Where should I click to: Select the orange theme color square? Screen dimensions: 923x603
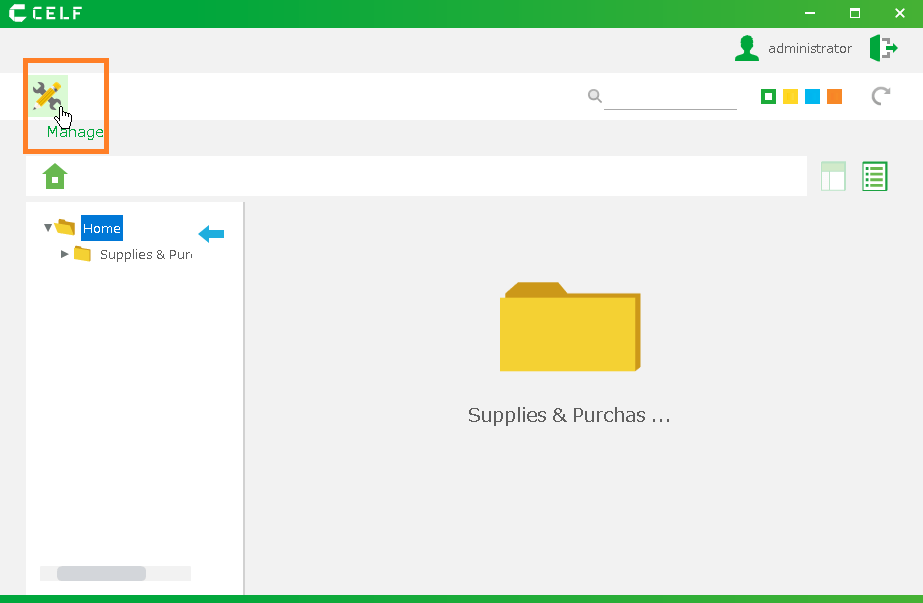pyautogui.click(x=834, y=96)
